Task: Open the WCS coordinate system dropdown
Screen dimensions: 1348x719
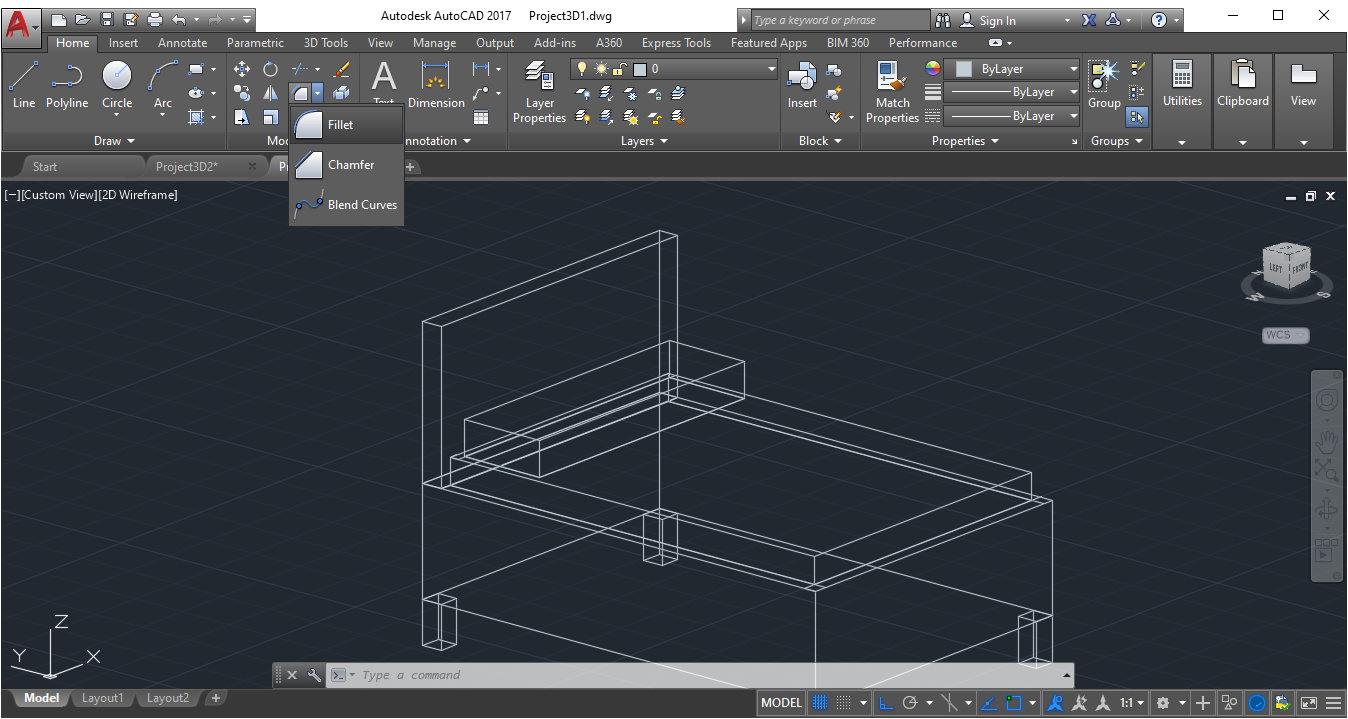Action: click(1286, 335)
